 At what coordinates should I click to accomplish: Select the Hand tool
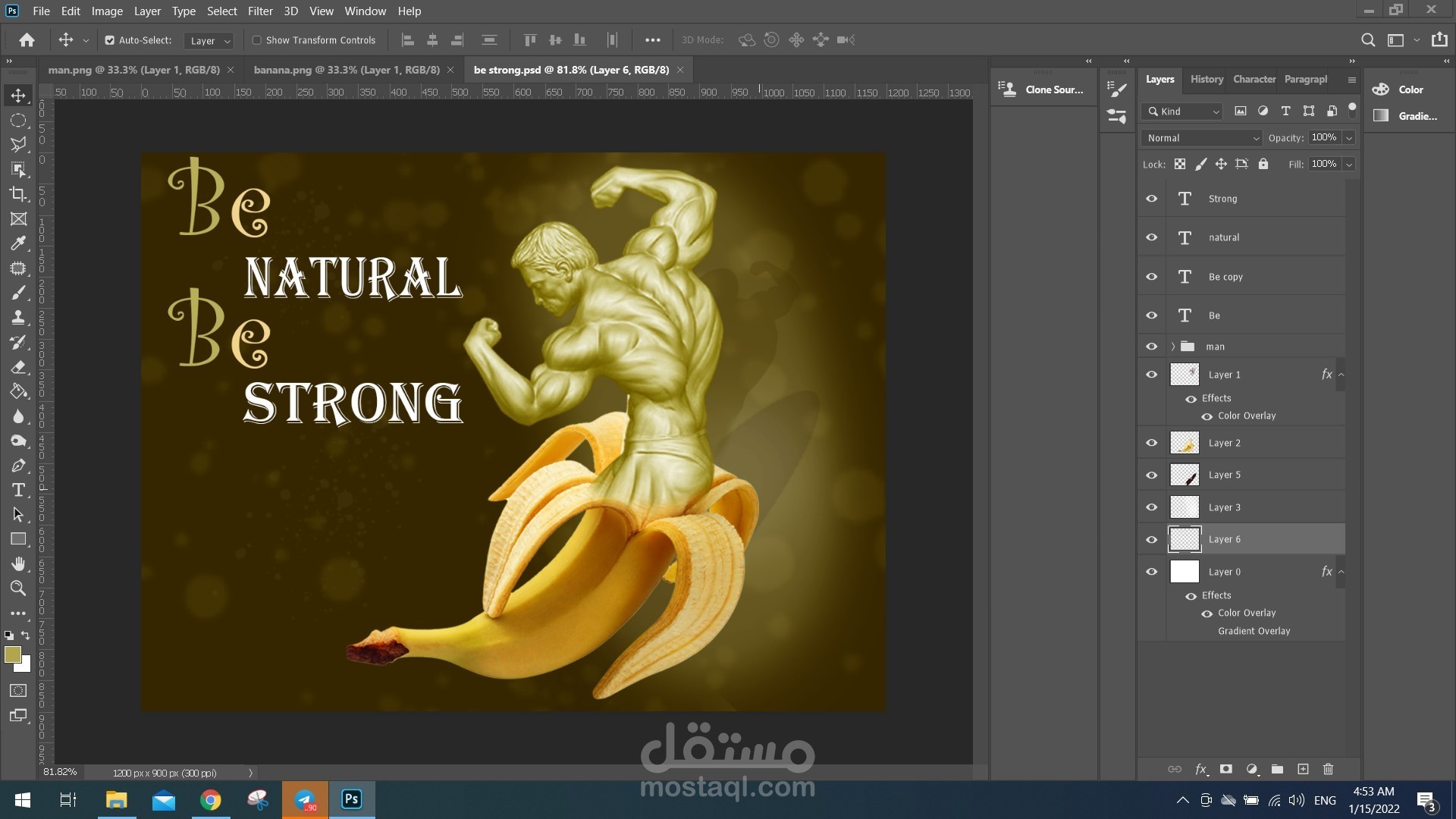[18, 563]
